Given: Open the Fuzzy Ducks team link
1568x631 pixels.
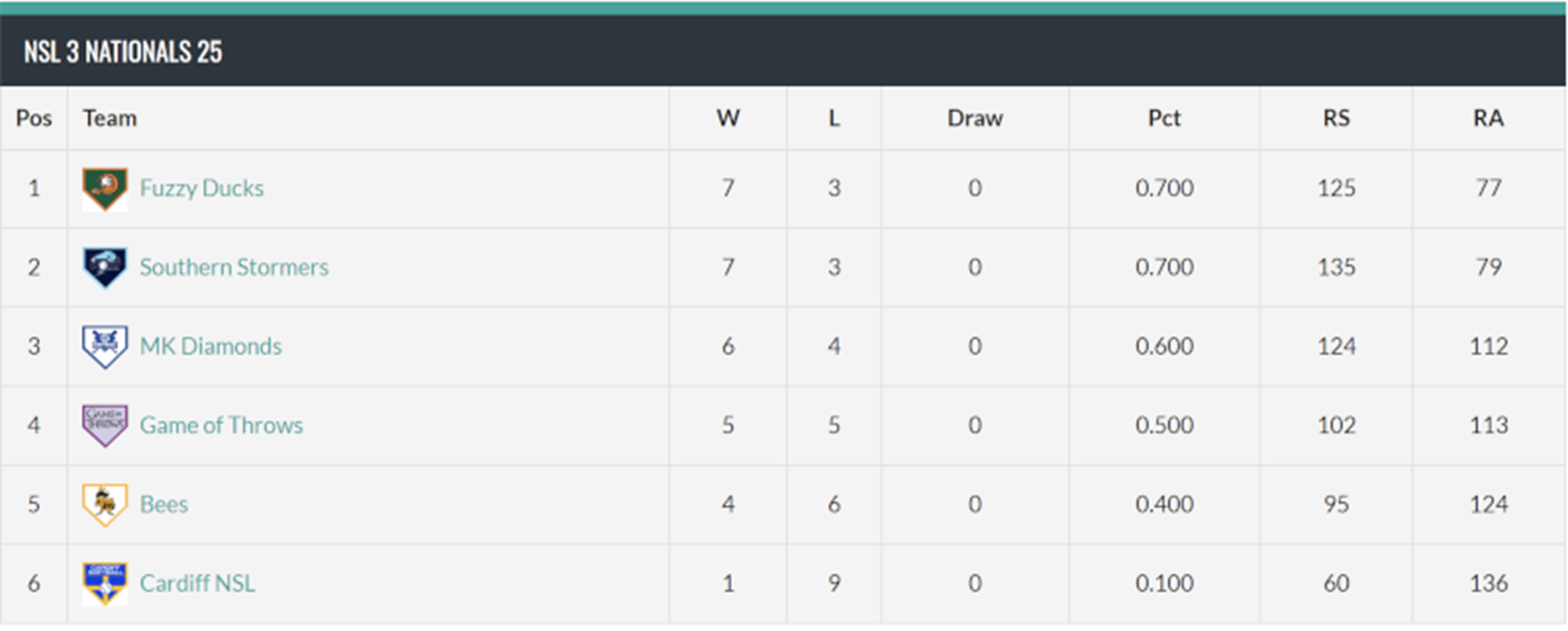Looking at the screenshot, I should (x=202, y=188).
